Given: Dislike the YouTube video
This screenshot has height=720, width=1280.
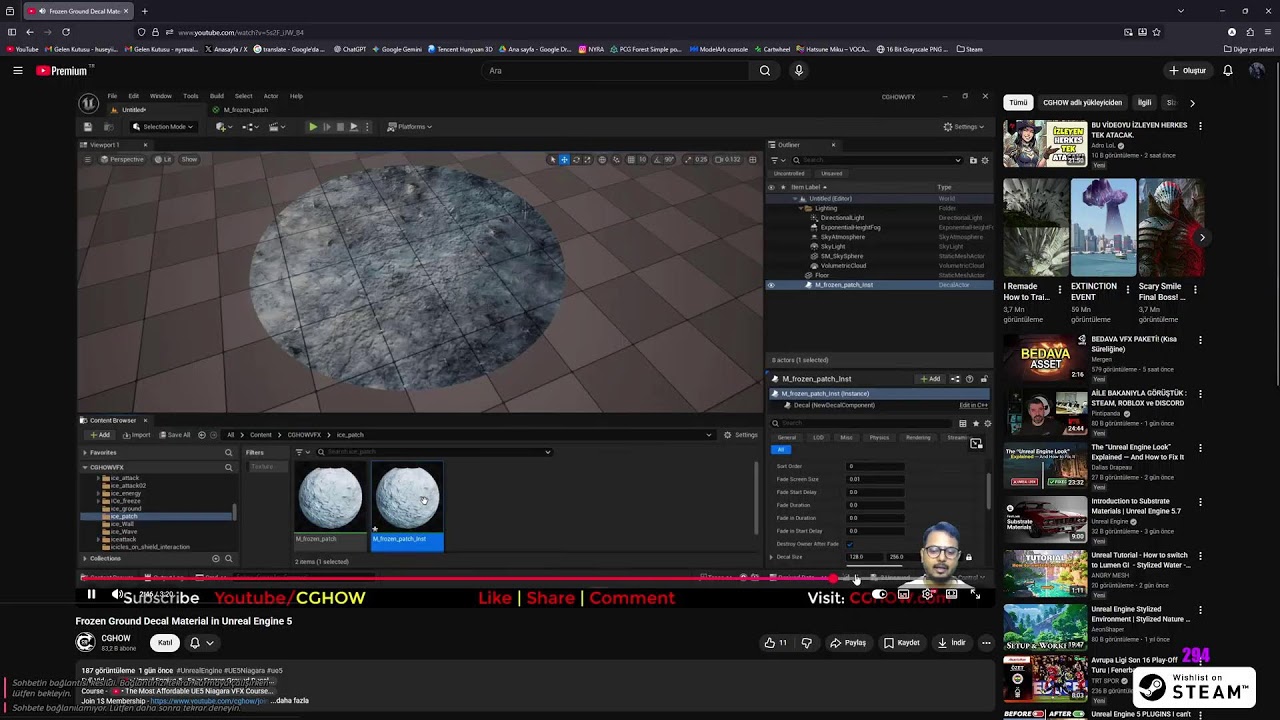Looking at the screenshot, I should coord(806,643).
